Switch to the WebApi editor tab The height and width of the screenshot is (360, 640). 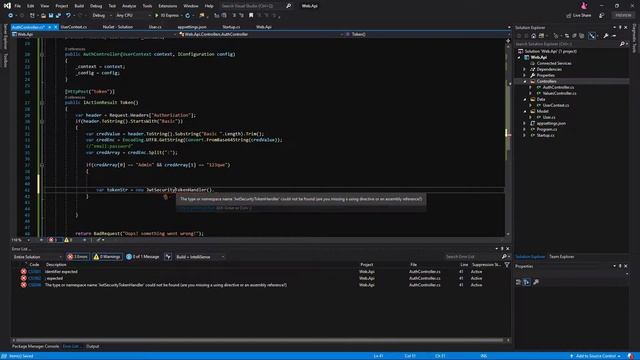(264, 27)
